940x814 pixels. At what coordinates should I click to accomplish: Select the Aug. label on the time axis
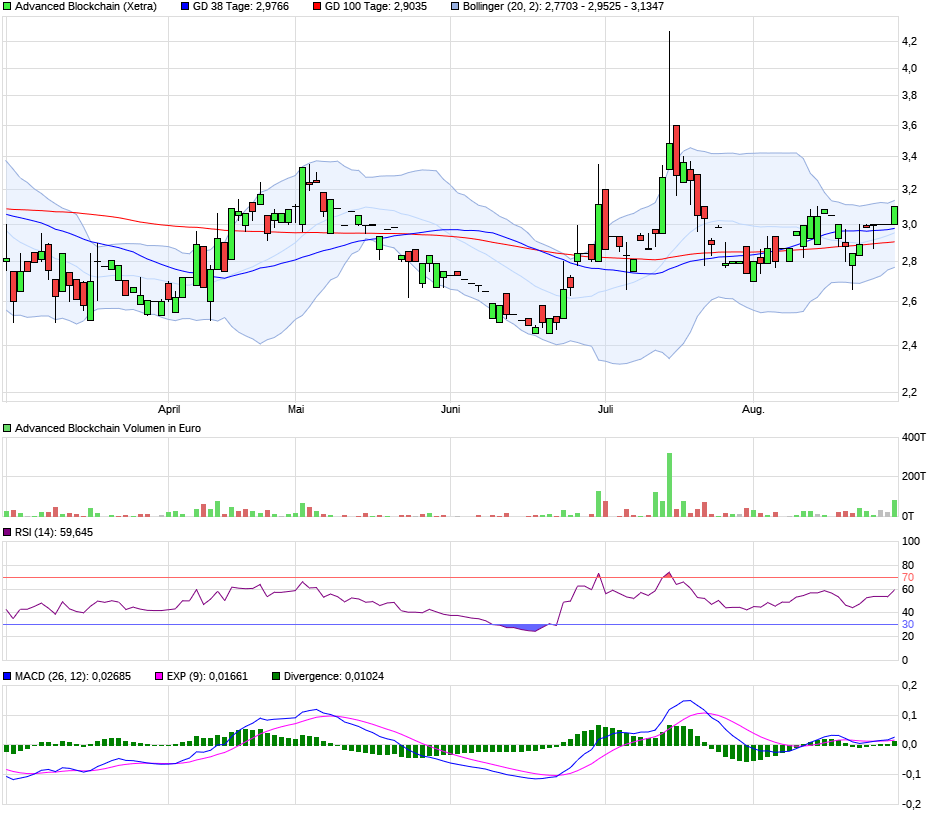[753, 409]
